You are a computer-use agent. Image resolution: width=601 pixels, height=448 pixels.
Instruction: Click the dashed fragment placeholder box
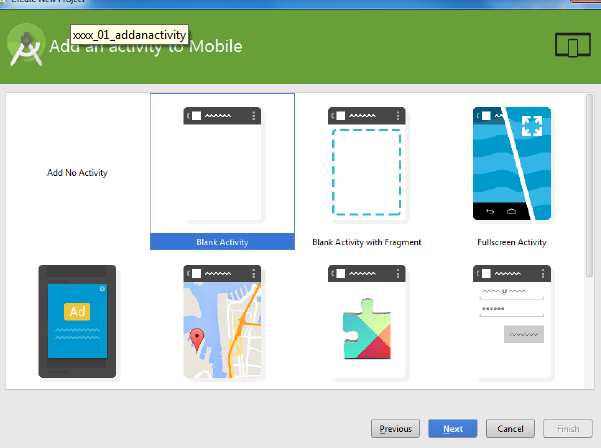[366, 172]
